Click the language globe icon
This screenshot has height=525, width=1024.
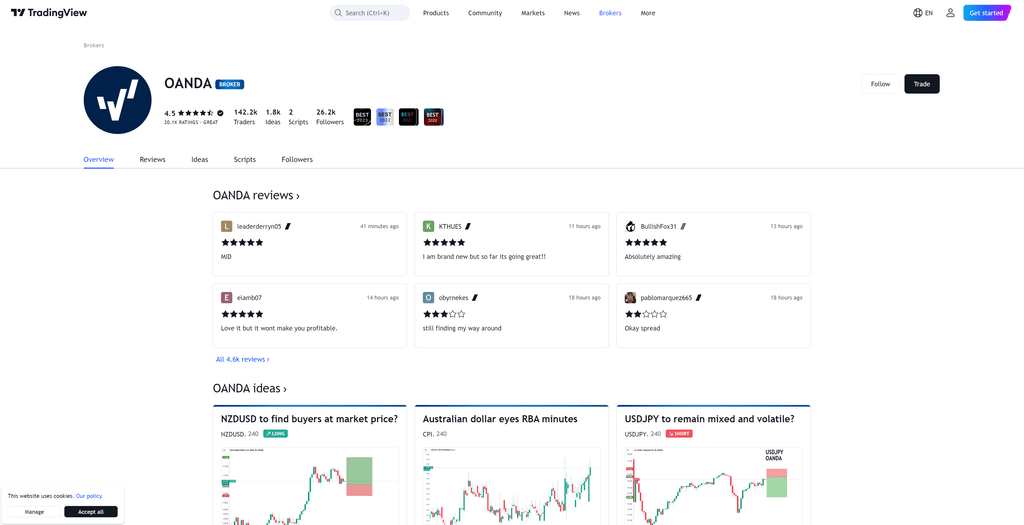pyautogui.click(x=918, y=13)
